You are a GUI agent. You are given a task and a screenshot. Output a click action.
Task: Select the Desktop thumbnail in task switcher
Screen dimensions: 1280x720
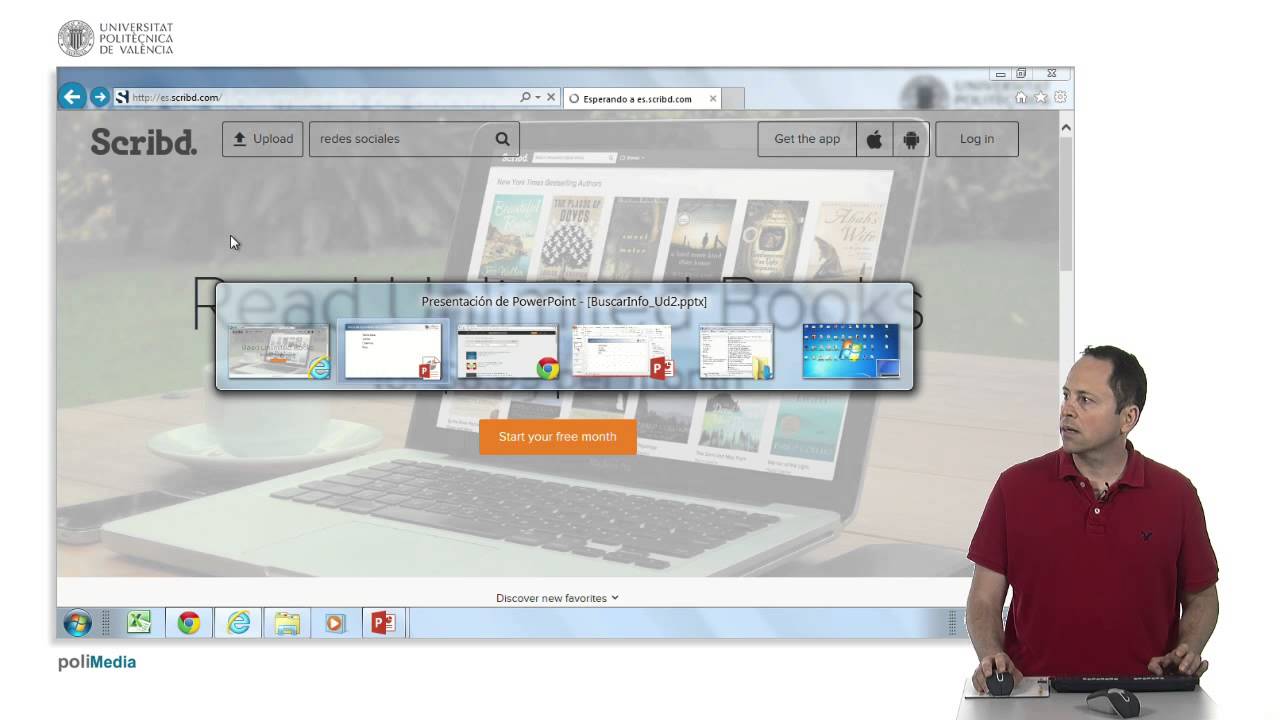(851, 351)
